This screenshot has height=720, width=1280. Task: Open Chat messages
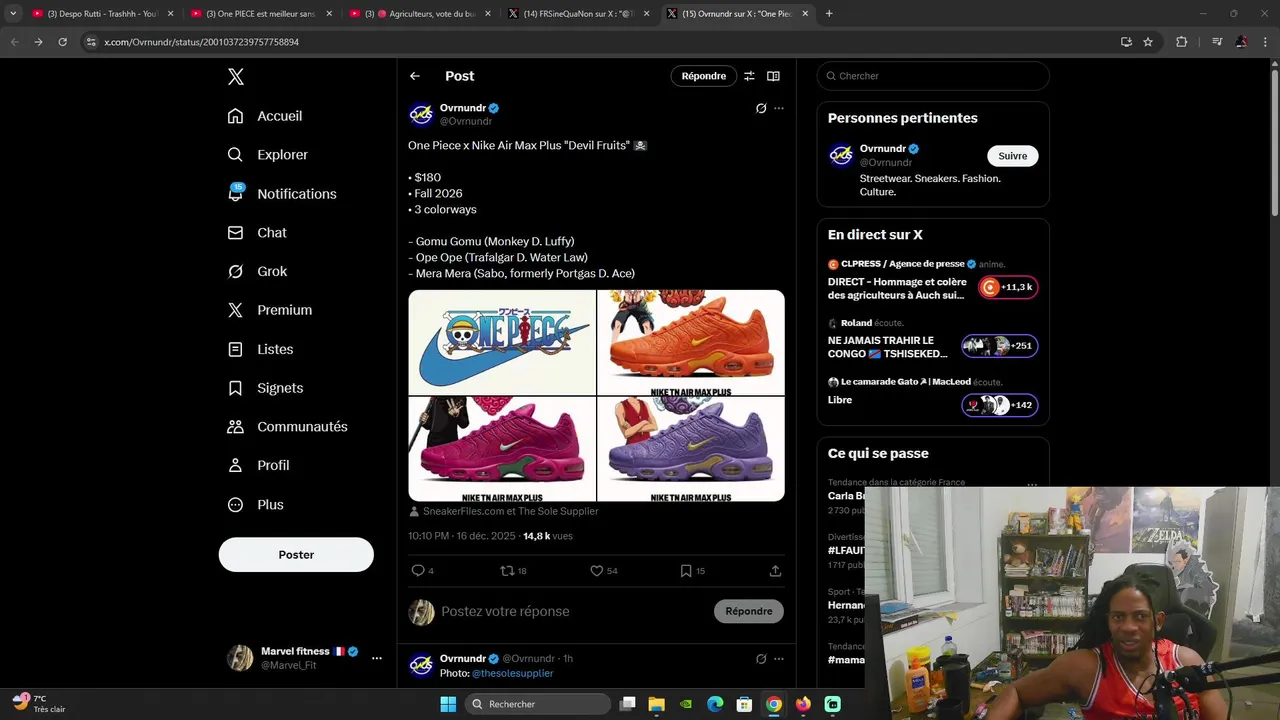coord(257,233)
